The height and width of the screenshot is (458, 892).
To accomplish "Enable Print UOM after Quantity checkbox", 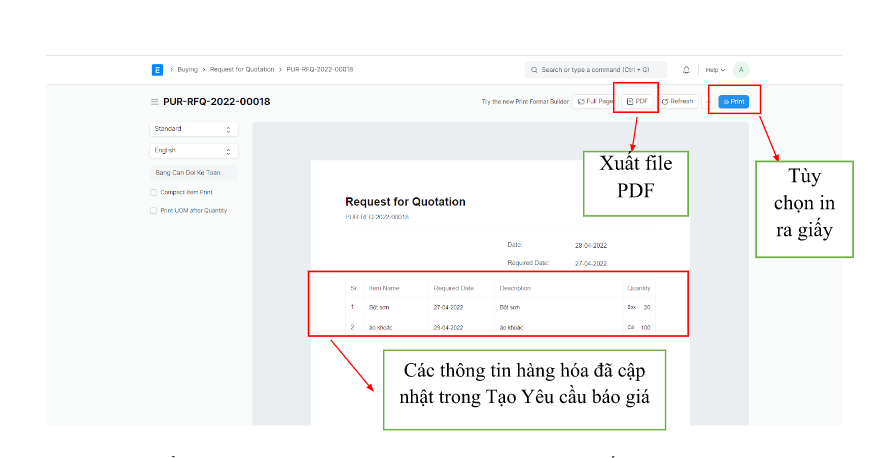I will coord(153,210).
